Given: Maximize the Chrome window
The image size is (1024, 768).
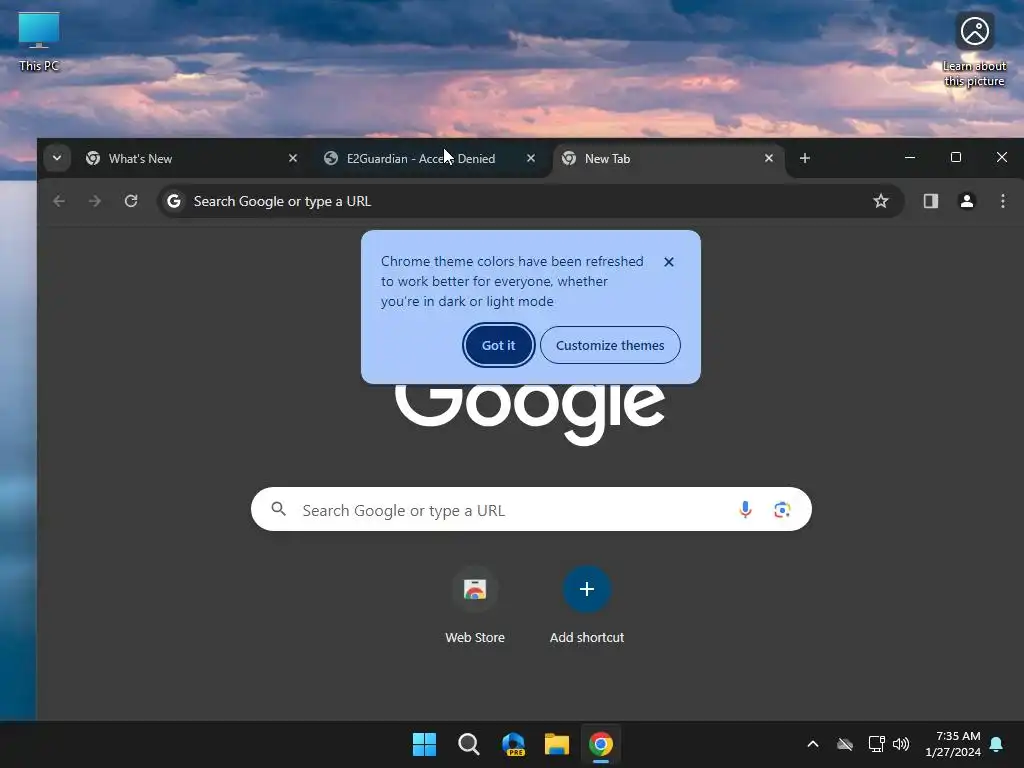Looking at the screenshot, I should [955, 157].
